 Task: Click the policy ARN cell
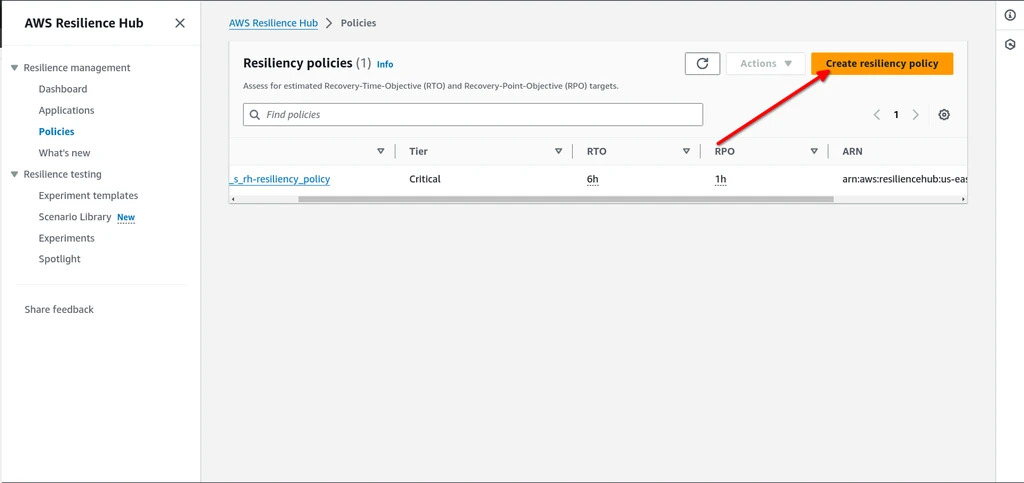point(904,179)
